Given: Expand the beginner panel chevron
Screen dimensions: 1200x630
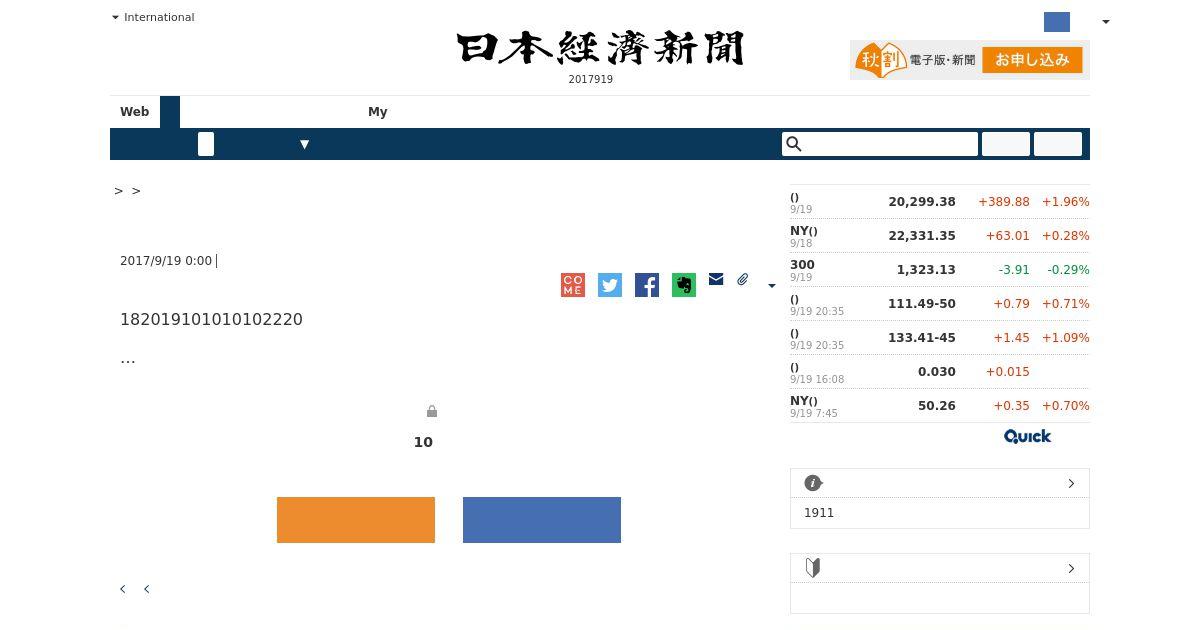Looking at the screenshot, I should point(1071,568).
